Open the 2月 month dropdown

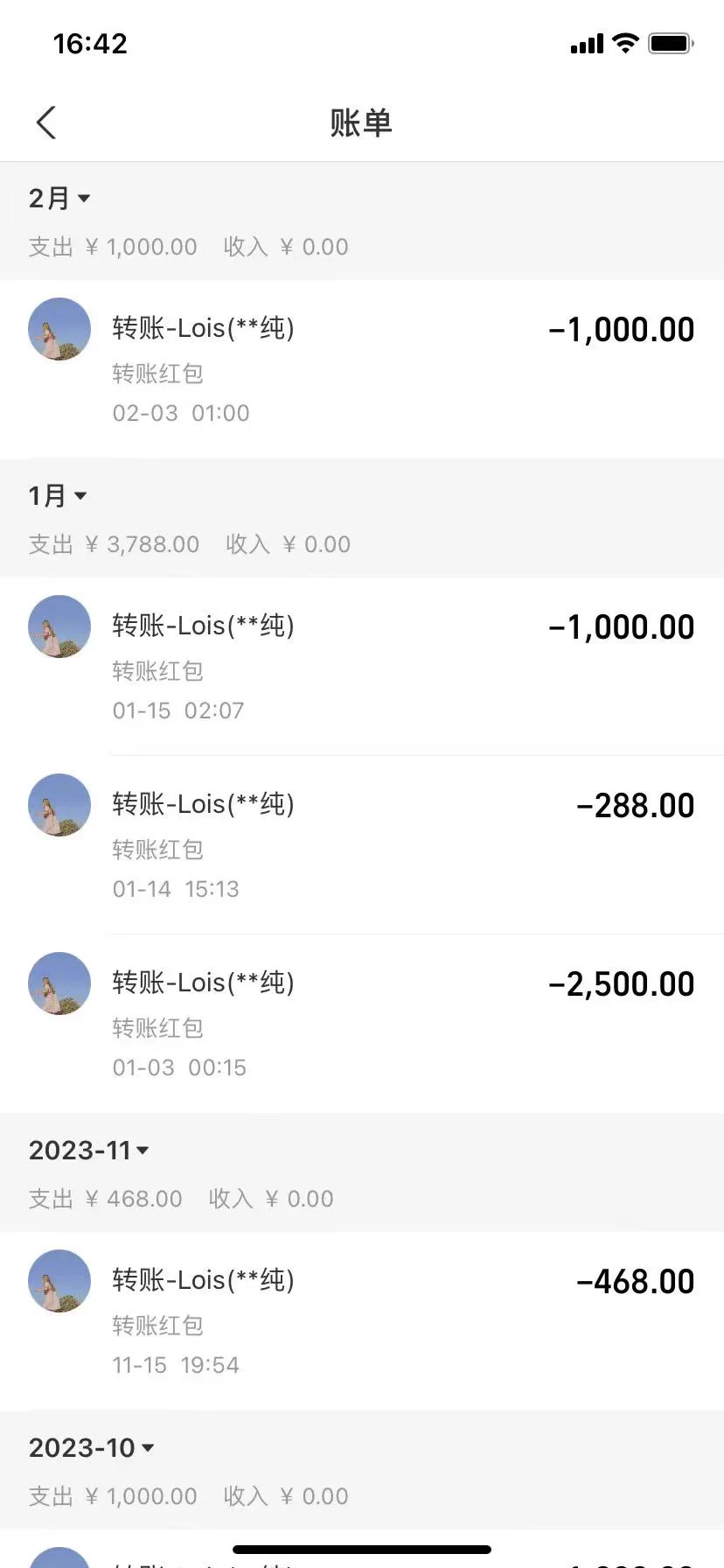pyautogui.click(x=59, y=199)
